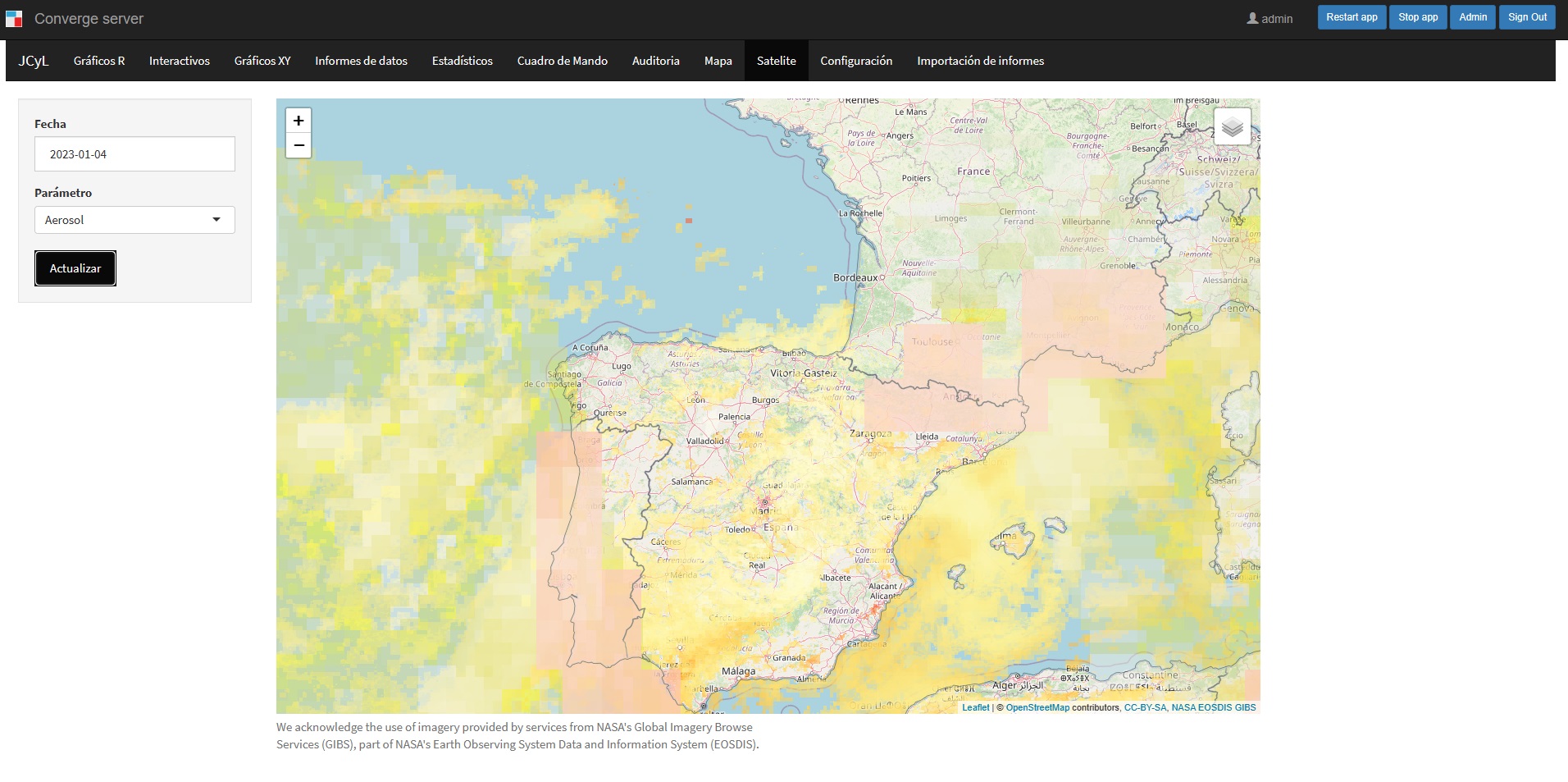1568x782 pixels.
Task: Go to Importación de informes
Action: tap(980, 61)
